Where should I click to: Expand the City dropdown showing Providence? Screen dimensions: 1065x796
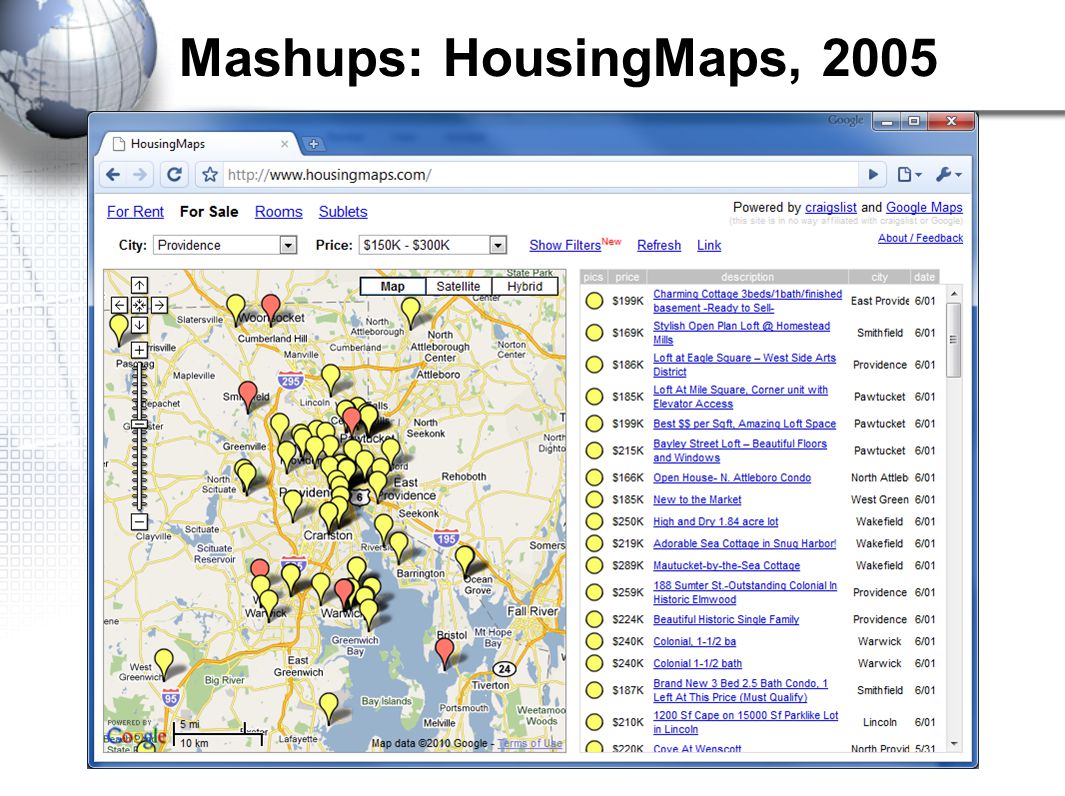click(225, 245)
